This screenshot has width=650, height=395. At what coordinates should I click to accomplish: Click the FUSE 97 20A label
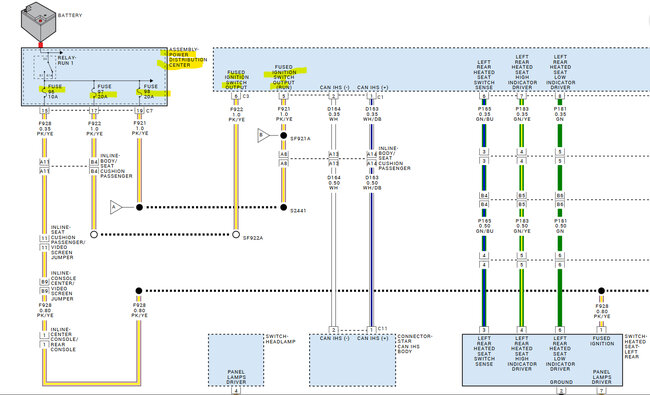tap(104, 91)
